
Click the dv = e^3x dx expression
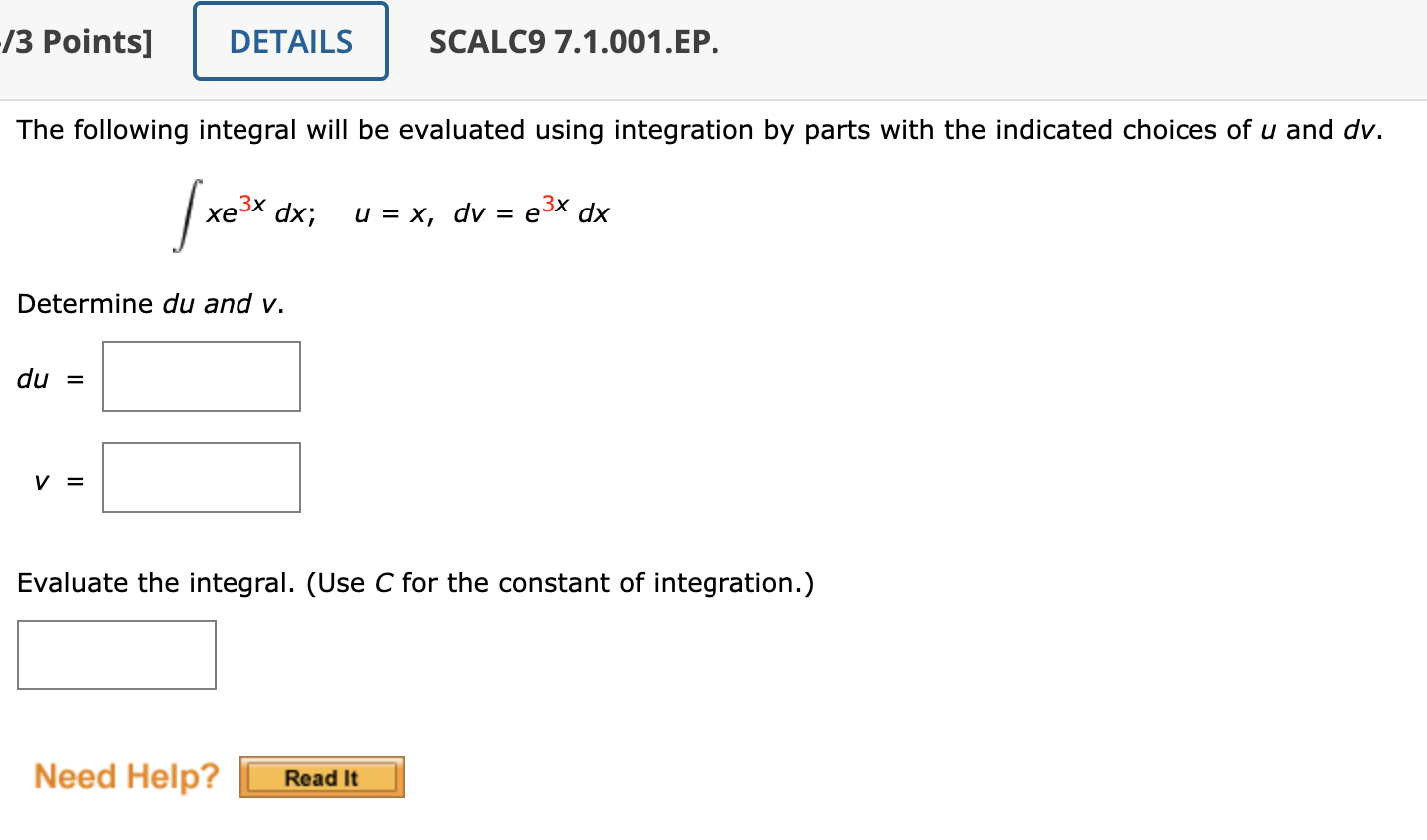click(529, 212)
